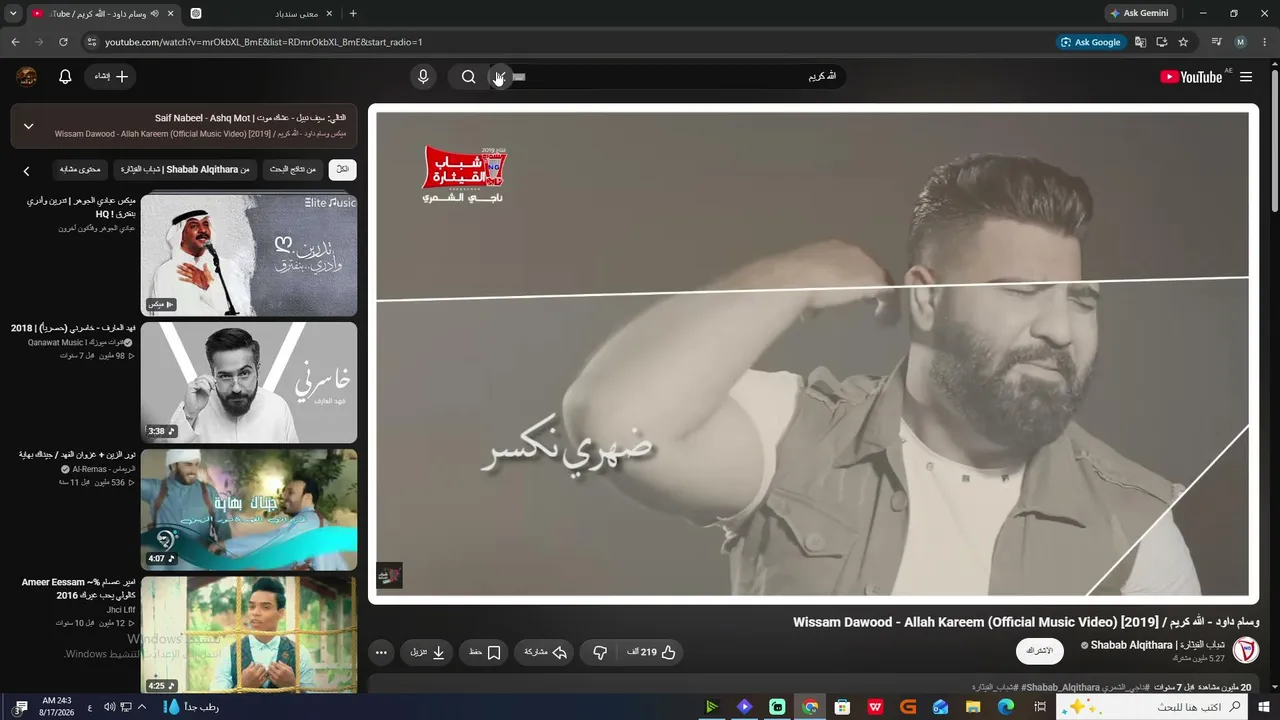This screenshot has height=720, width=1280.
Task: Click Ask Google in address bar
Action: click(x=1091, y=42)
